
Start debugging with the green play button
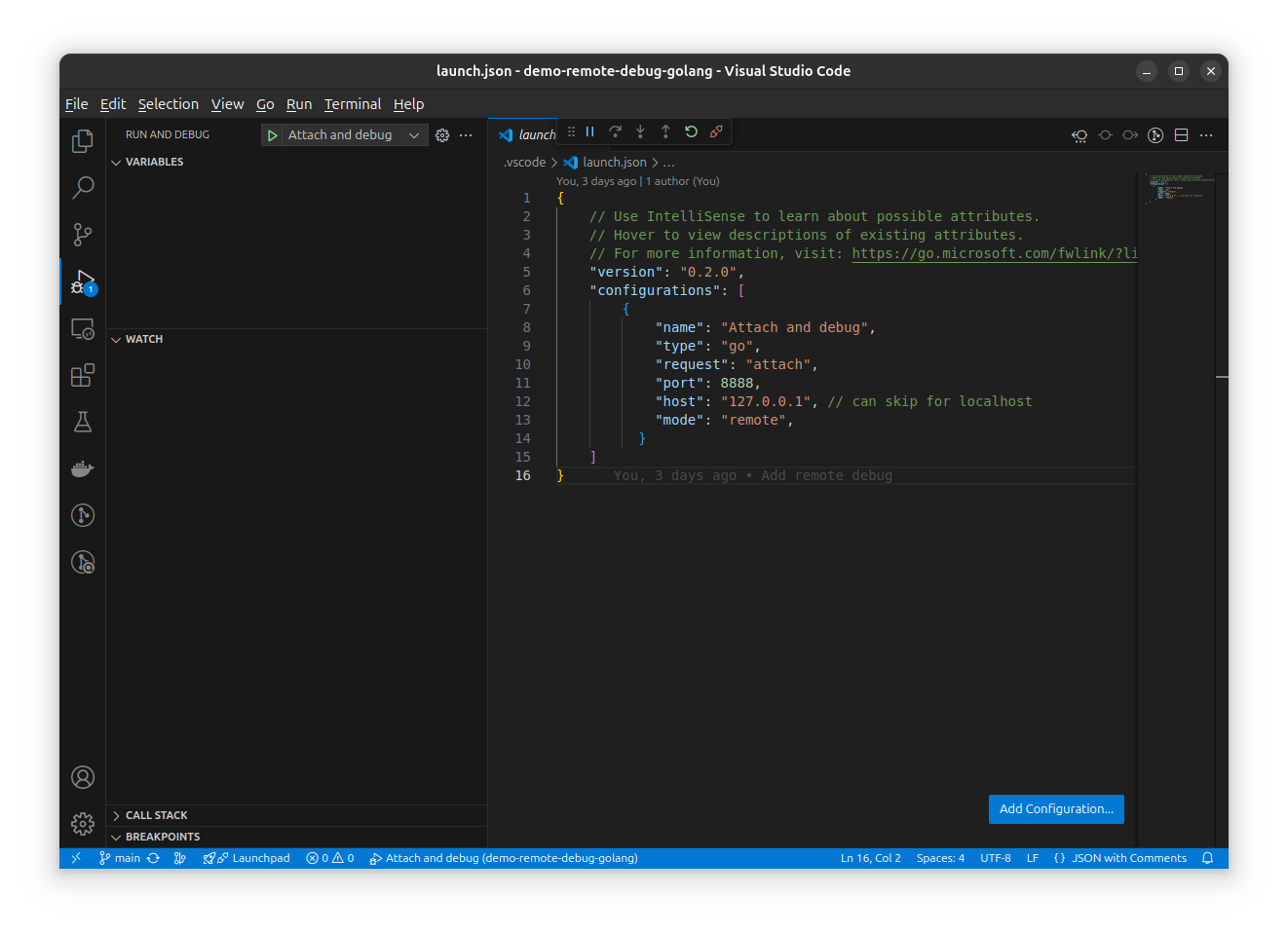[x=273, y=135]
